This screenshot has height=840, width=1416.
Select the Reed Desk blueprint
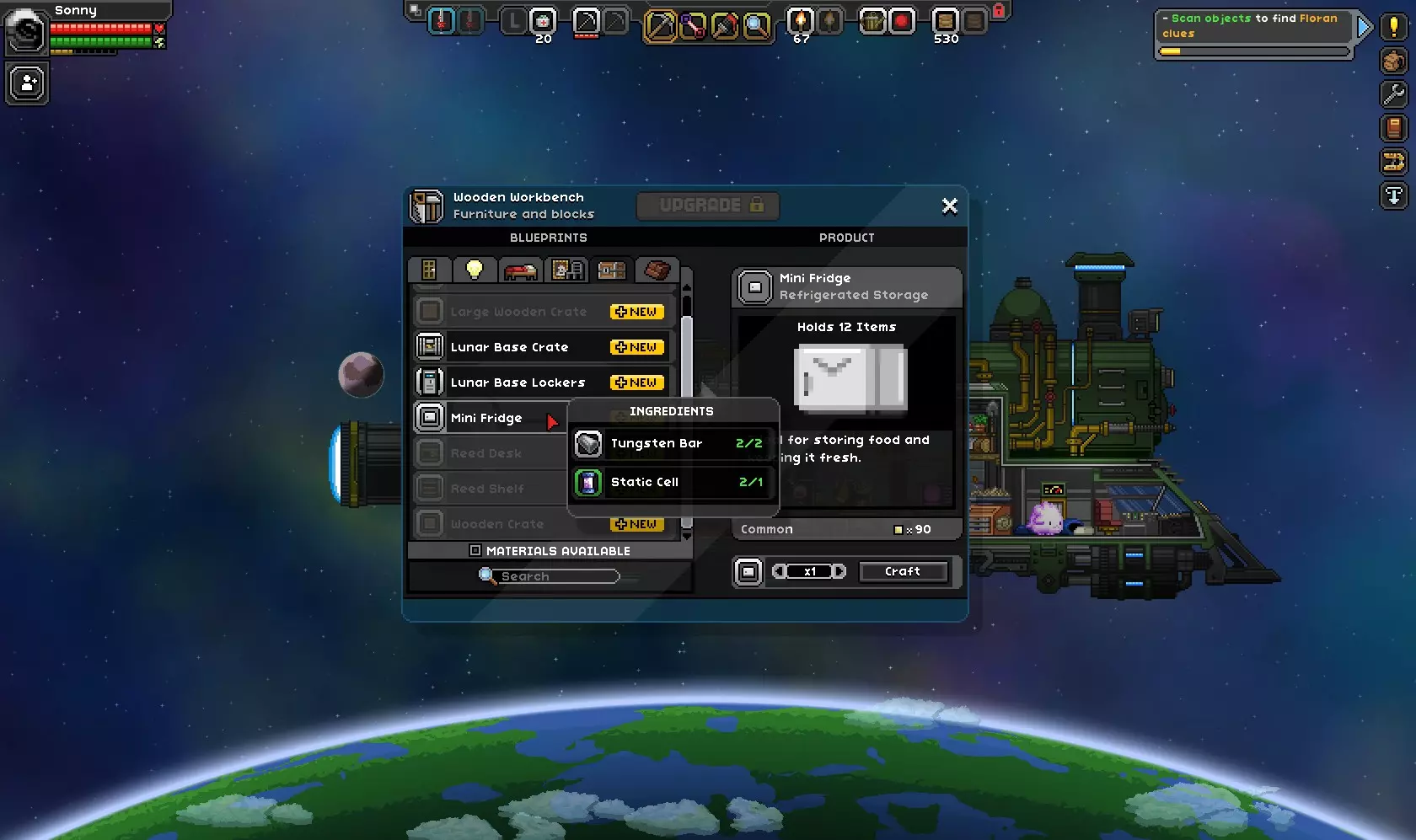click(x=490, y=453)
